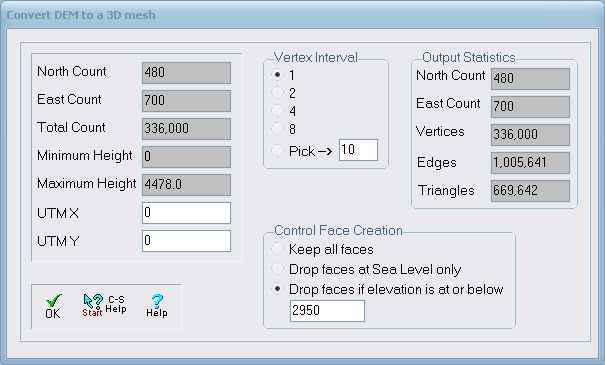Click the 'Total Count' label
Viewport: 605px width, 365px height.
pos(71,127)
